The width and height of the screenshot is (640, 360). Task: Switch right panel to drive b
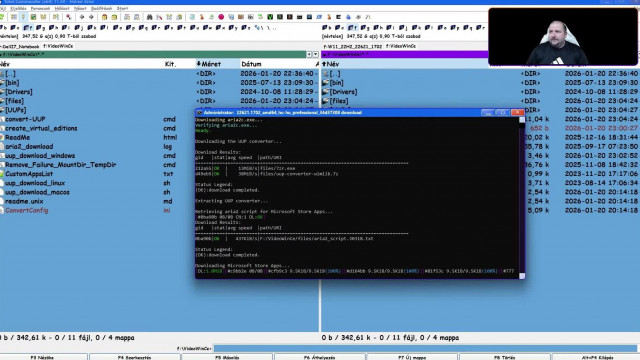[327, 28]
